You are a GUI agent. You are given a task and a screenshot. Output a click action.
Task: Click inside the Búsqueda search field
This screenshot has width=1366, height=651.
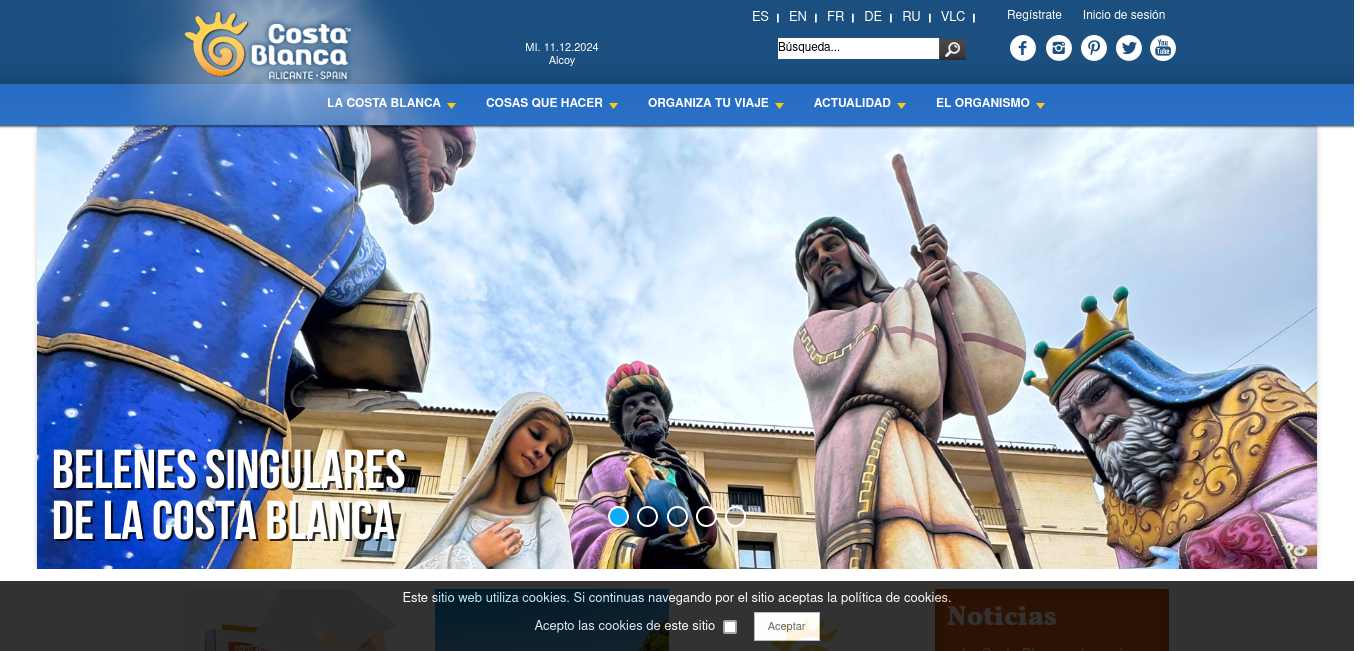coord(858,48)
